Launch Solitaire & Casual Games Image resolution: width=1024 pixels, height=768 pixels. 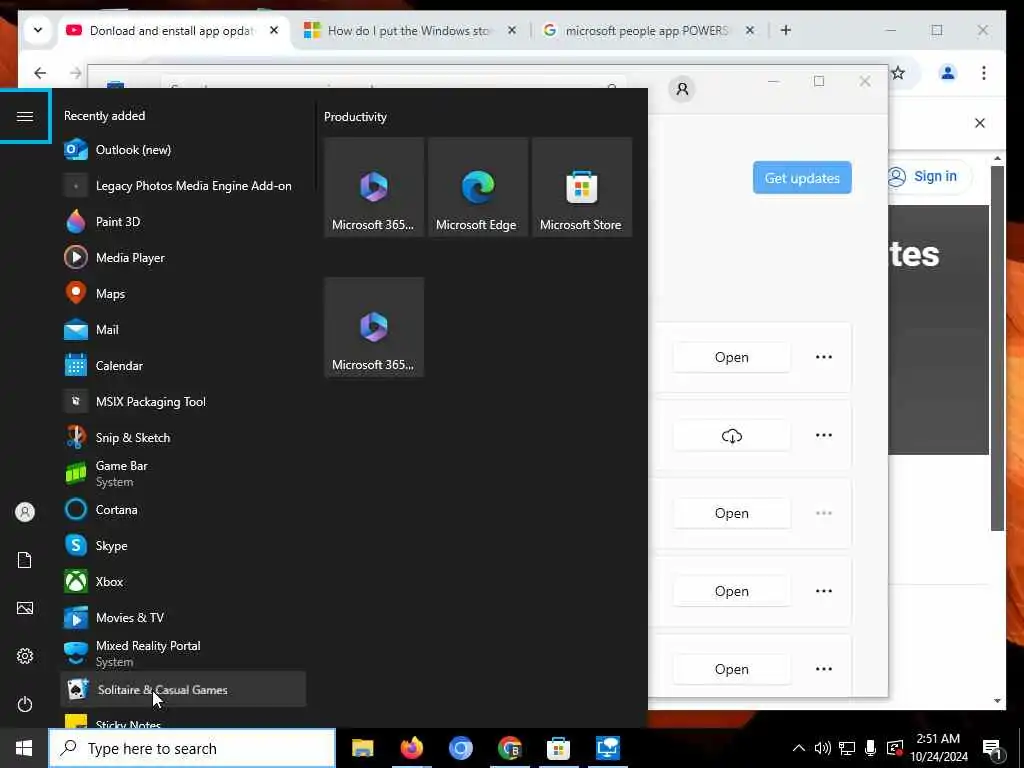pos(183,689)
